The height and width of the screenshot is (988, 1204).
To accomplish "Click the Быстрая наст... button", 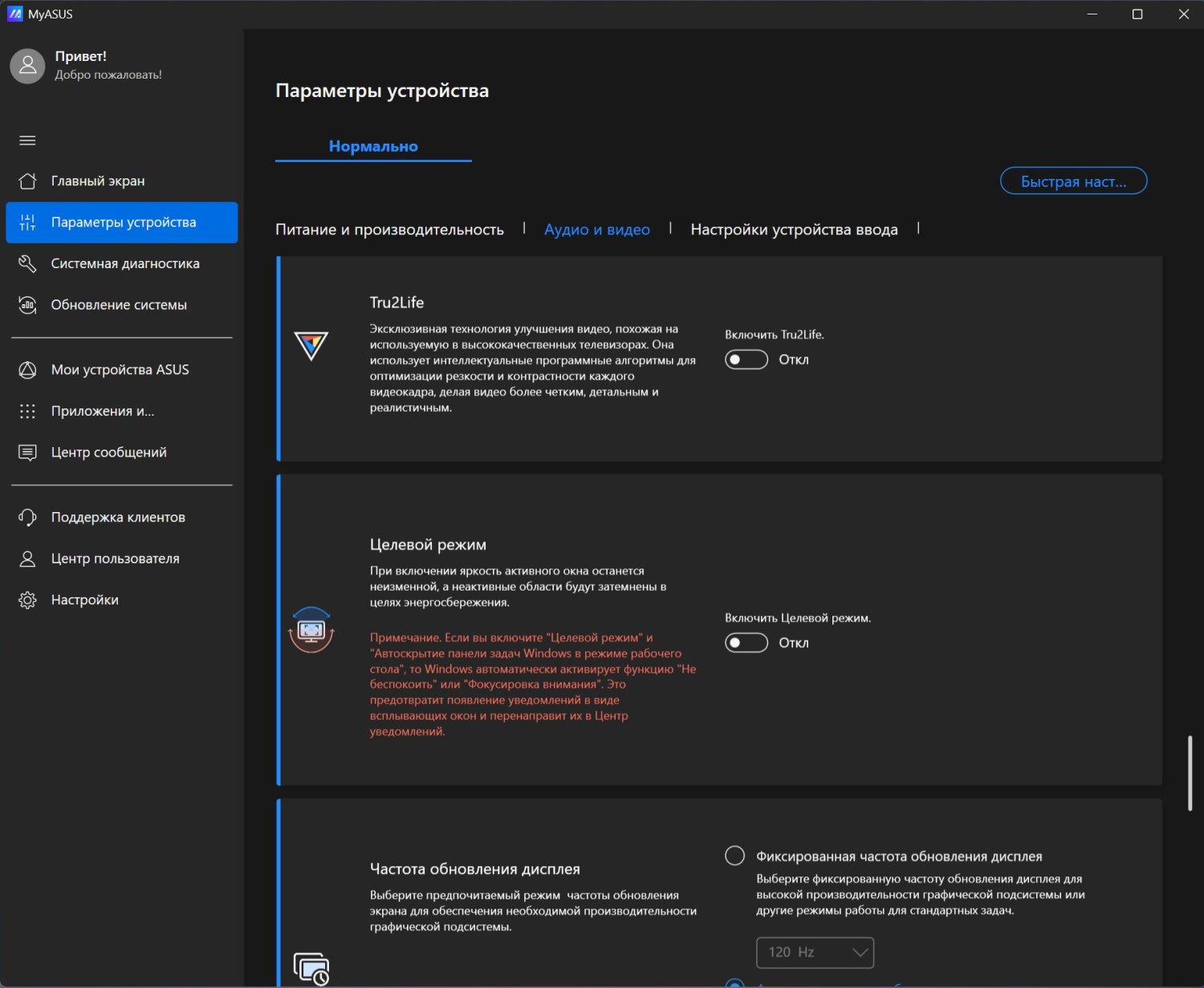I will (1073, 181).
